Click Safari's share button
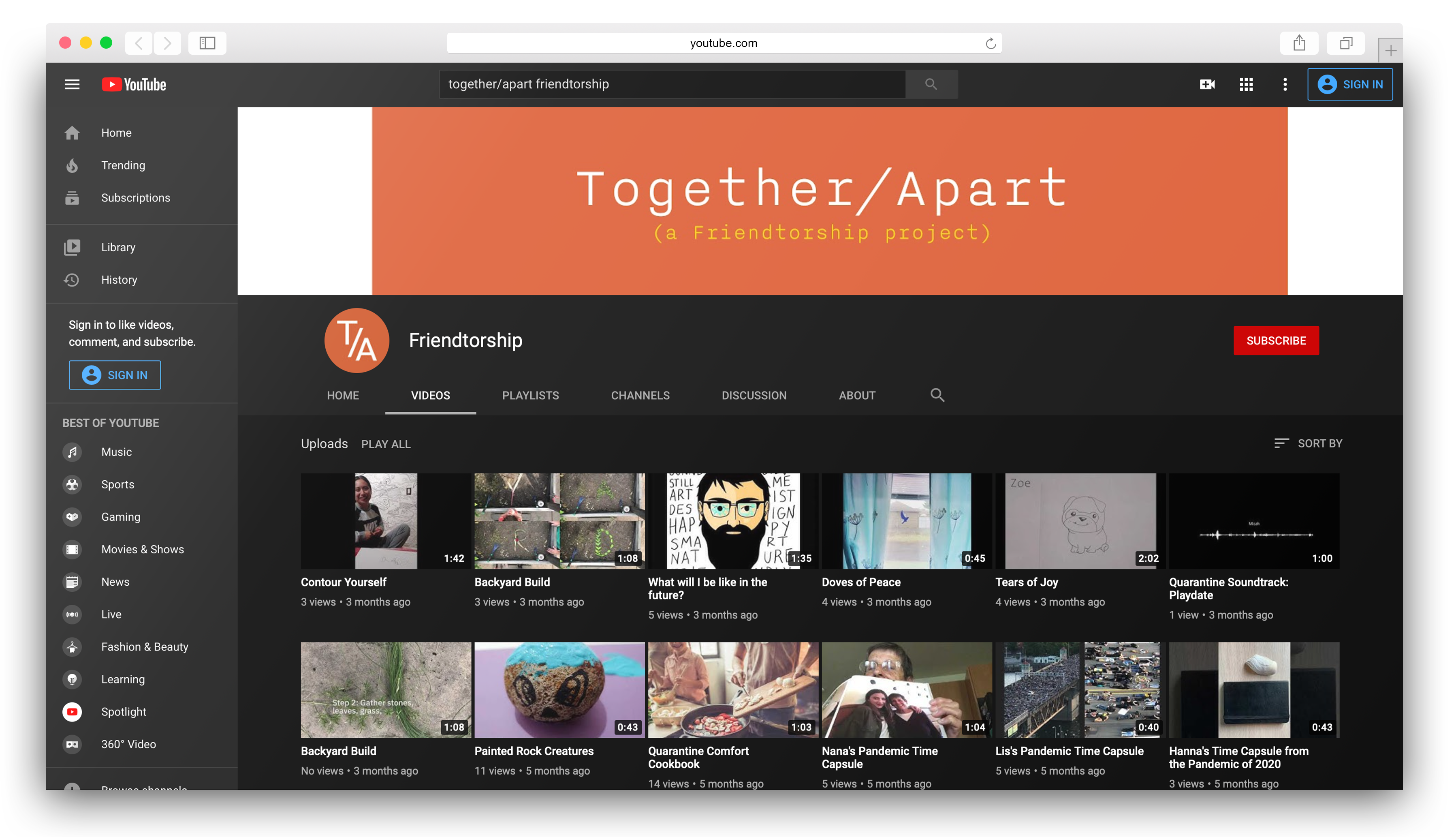1456x837 pixels. point(1299,43)
